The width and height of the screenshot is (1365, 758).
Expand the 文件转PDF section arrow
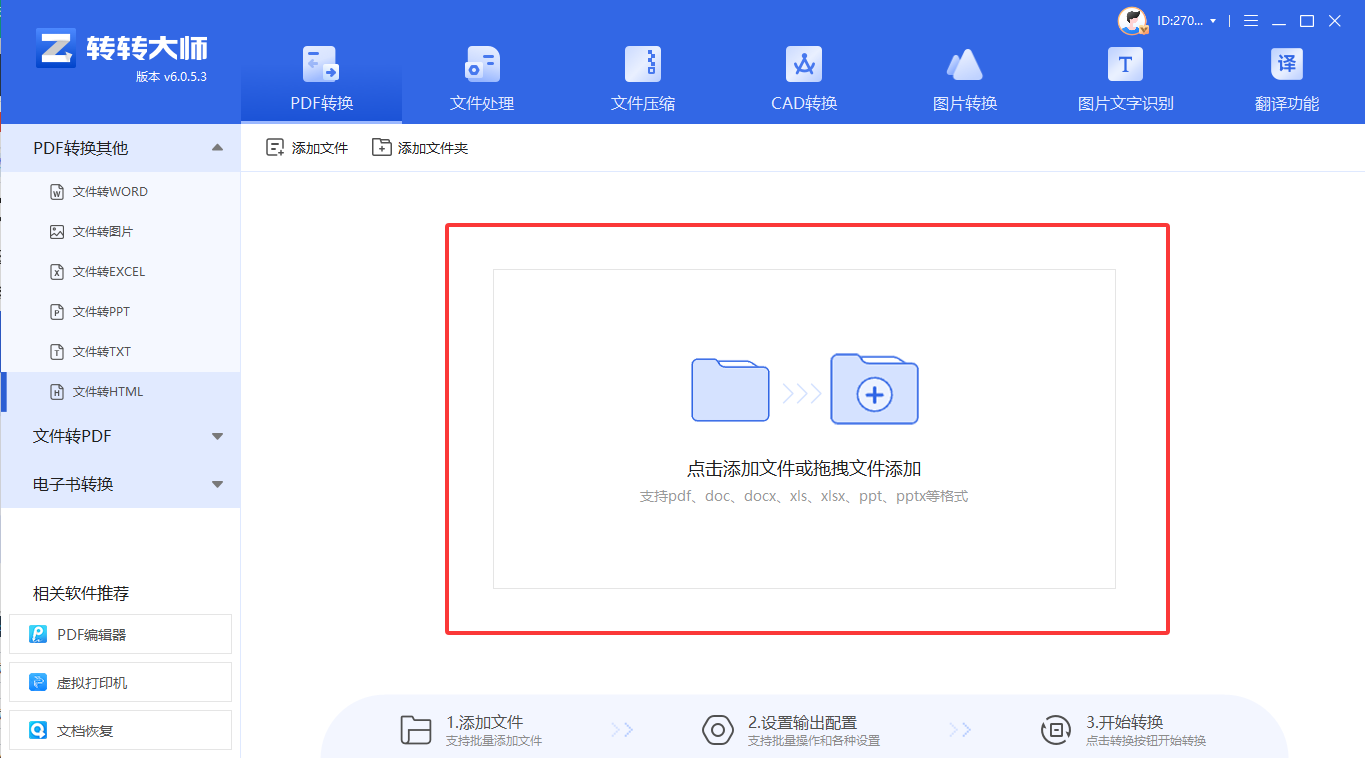click(x=217, y=436)
